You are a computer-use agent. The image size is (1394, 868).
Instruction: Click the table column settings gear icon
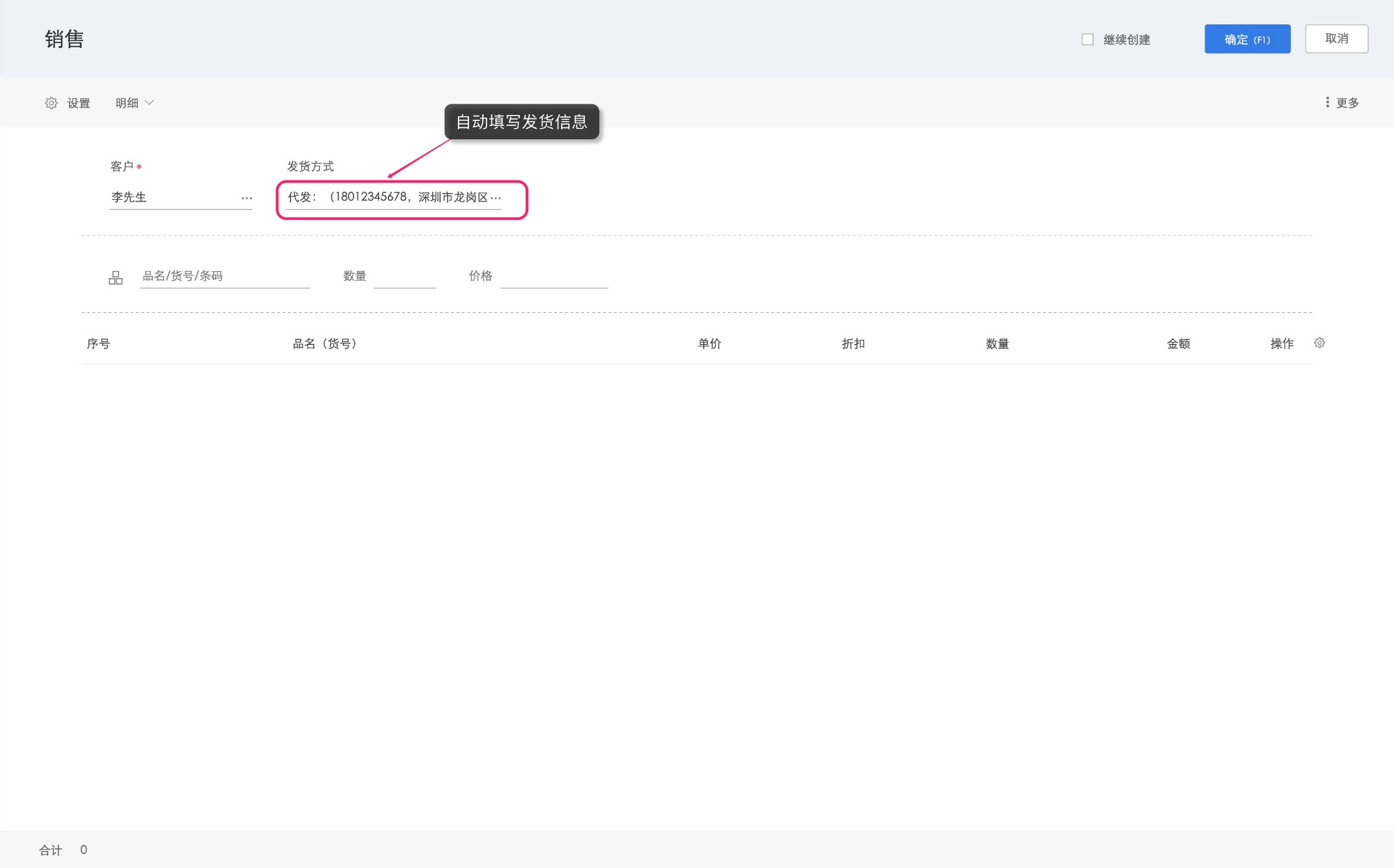1319,343
